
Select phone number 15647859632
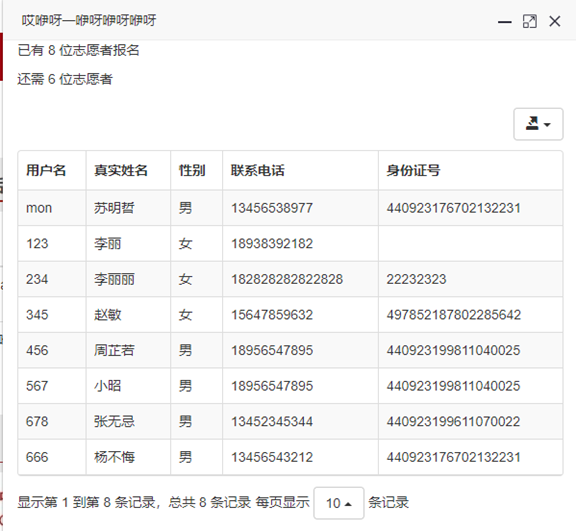click(x=272, y=315)
